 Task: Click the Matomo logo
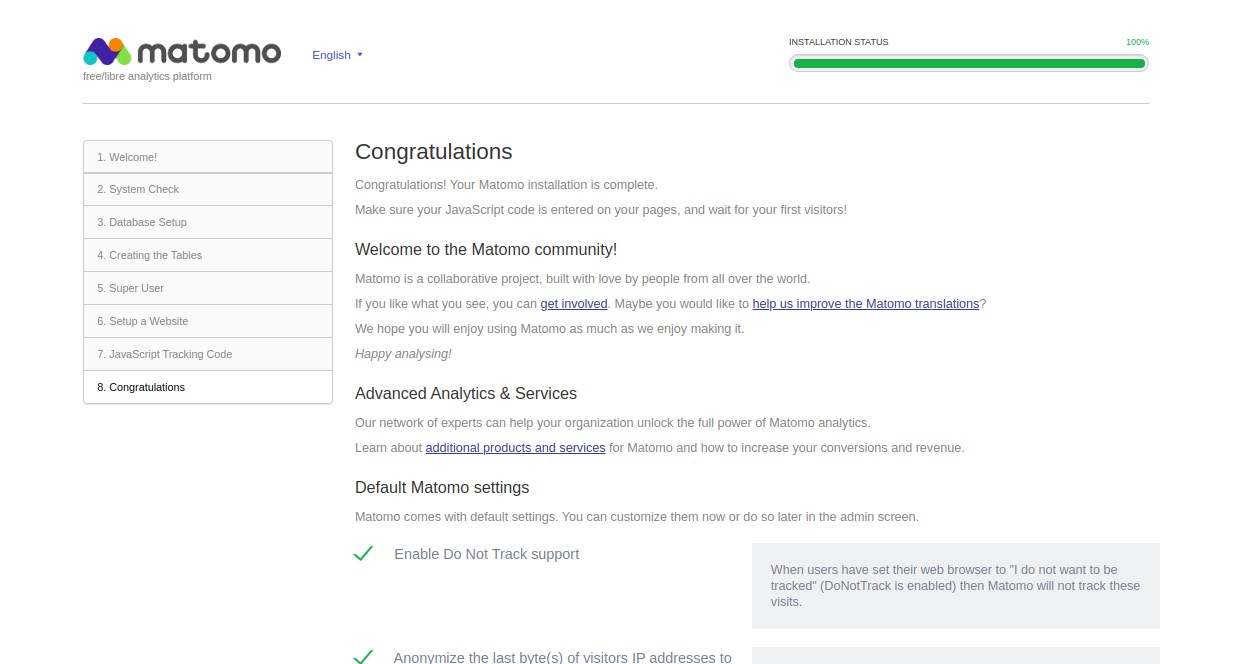tap(182, 51)
